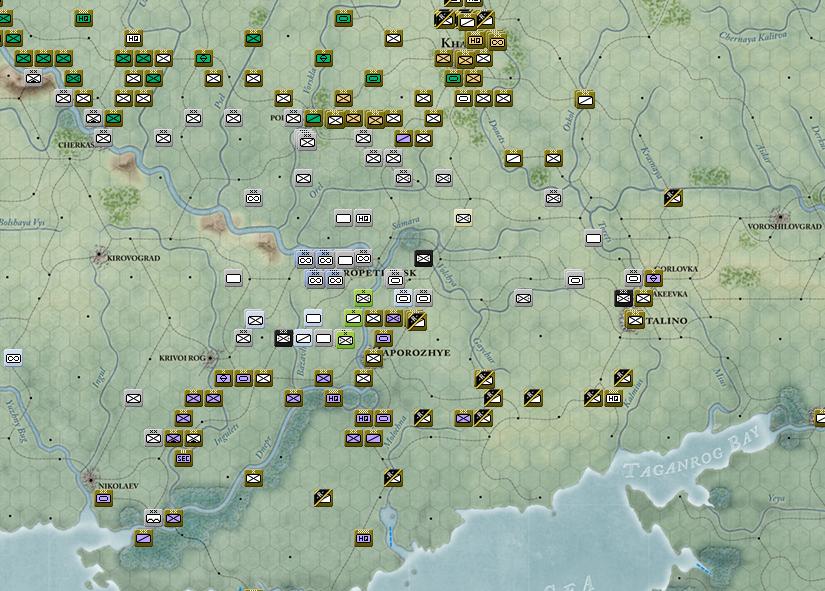Image resolution: width=825 pixels, height=591 pixels.
Task: Click the Taganrog Bay label
Action: pyautogui.click(x=693, y=454)
